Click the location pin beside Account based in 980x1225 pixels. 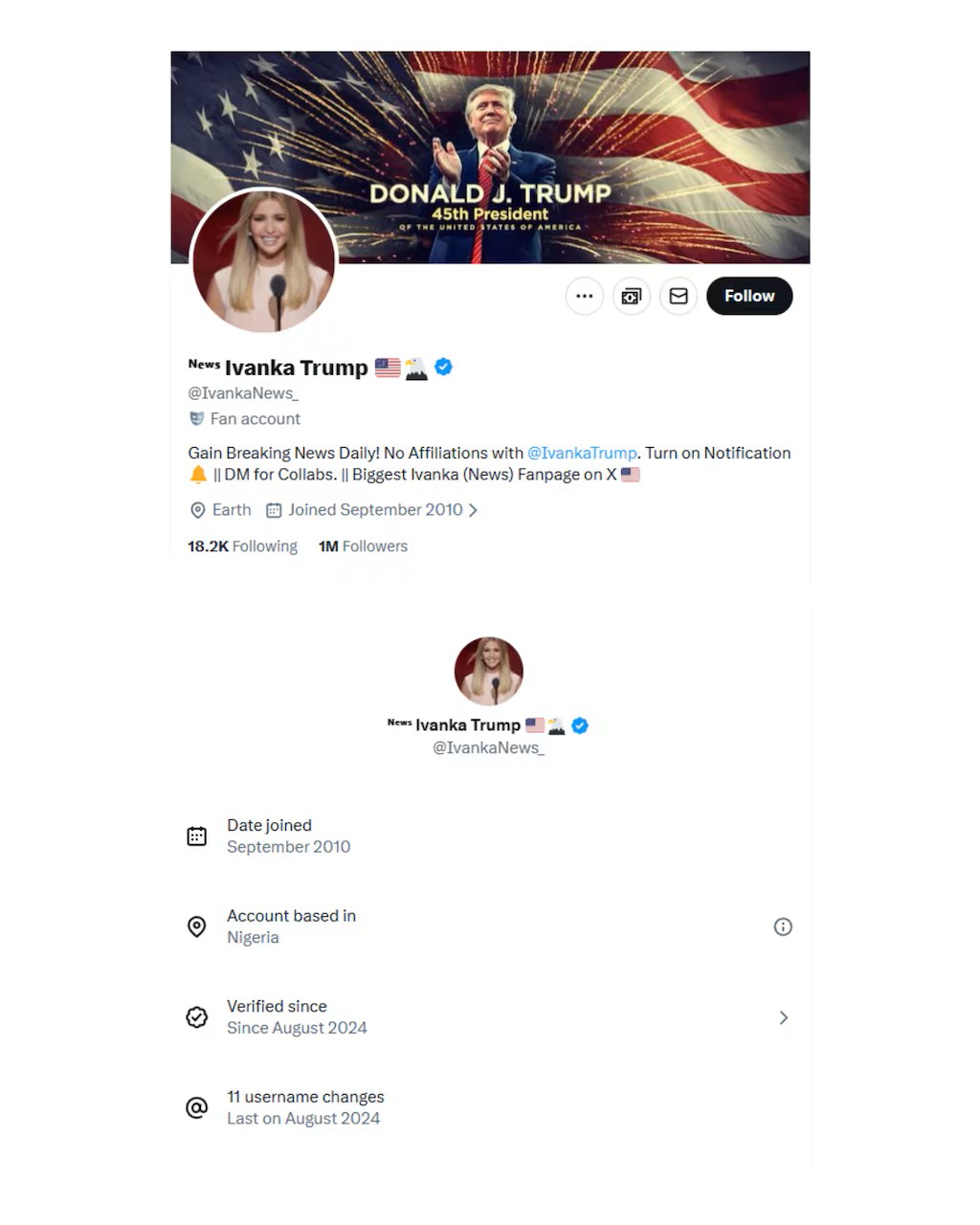click(x=197, y=926)
